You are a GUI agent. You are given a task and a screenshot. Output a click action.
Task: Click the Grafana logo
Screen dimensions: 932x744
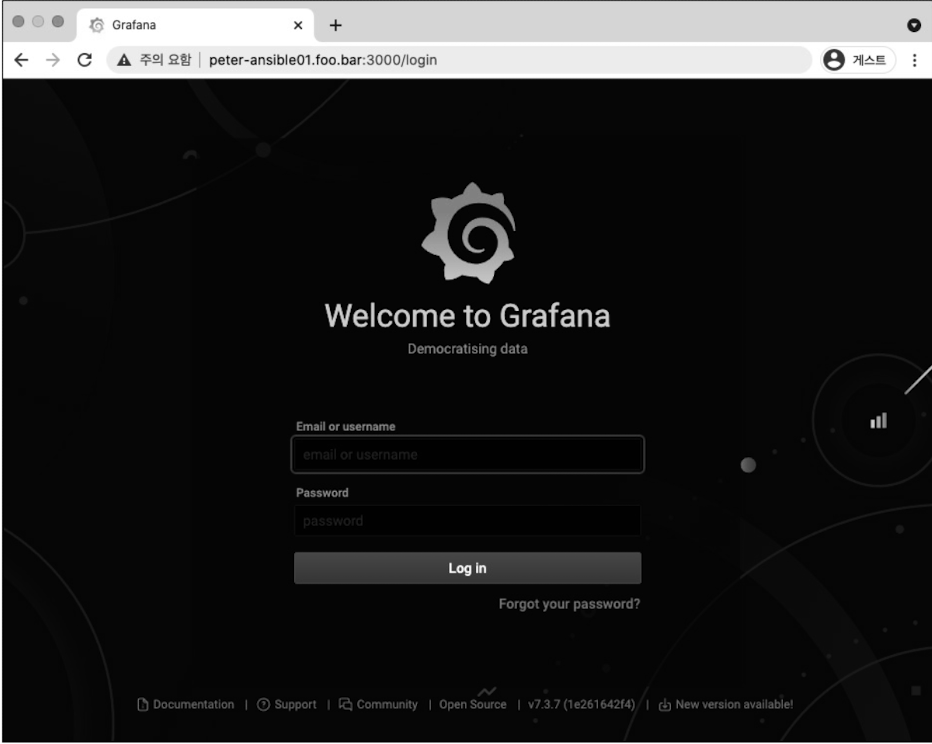[x=468, y=233]
